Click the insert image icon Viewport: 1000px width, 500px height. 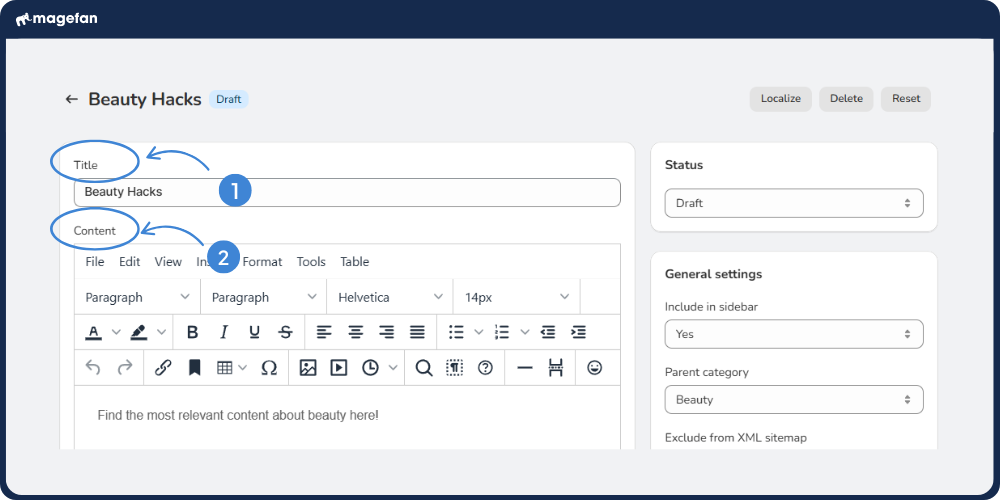pyautogui.click(x=308, y=368)
